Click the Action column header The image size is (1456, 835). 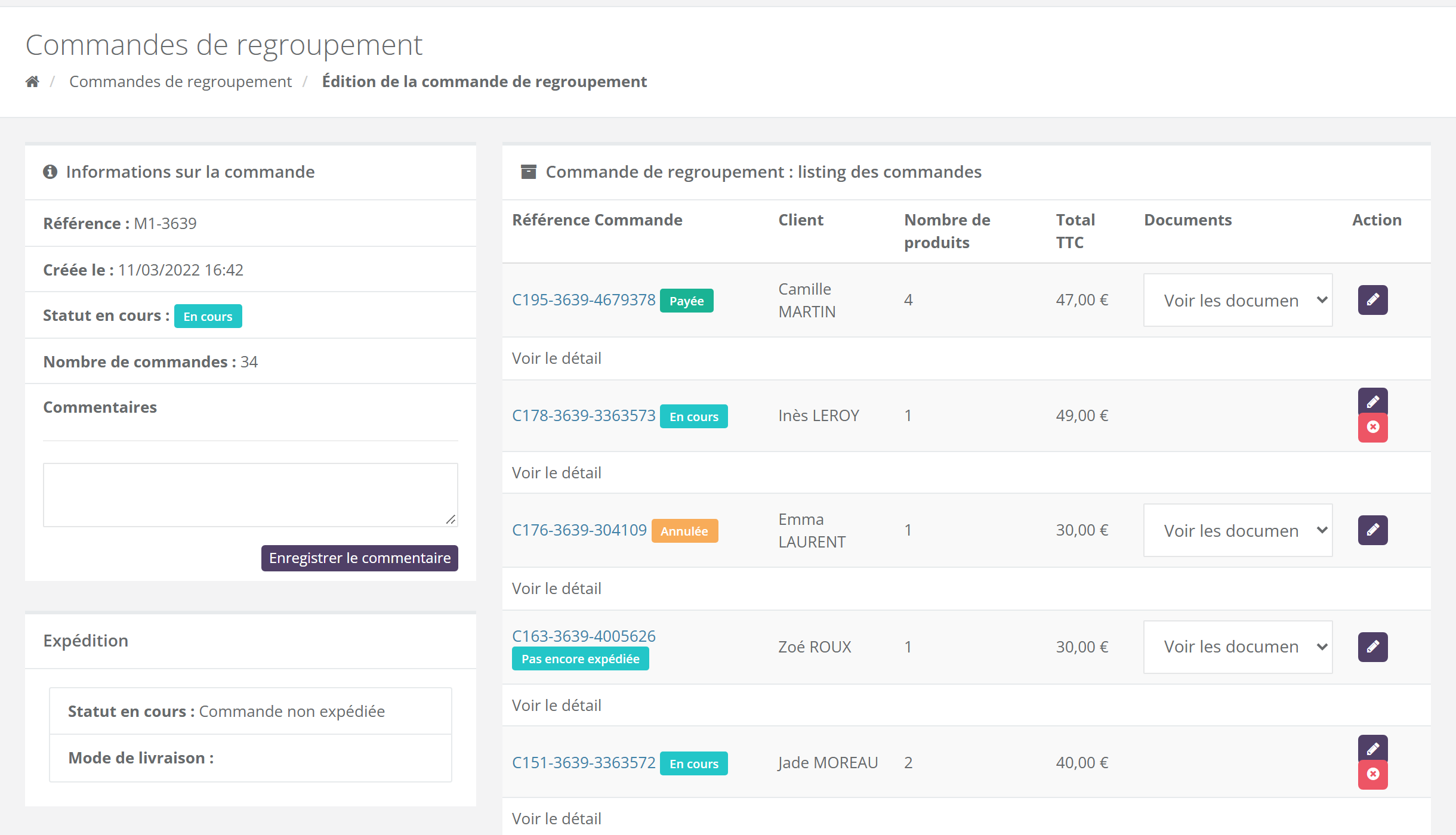(1377, 220)
